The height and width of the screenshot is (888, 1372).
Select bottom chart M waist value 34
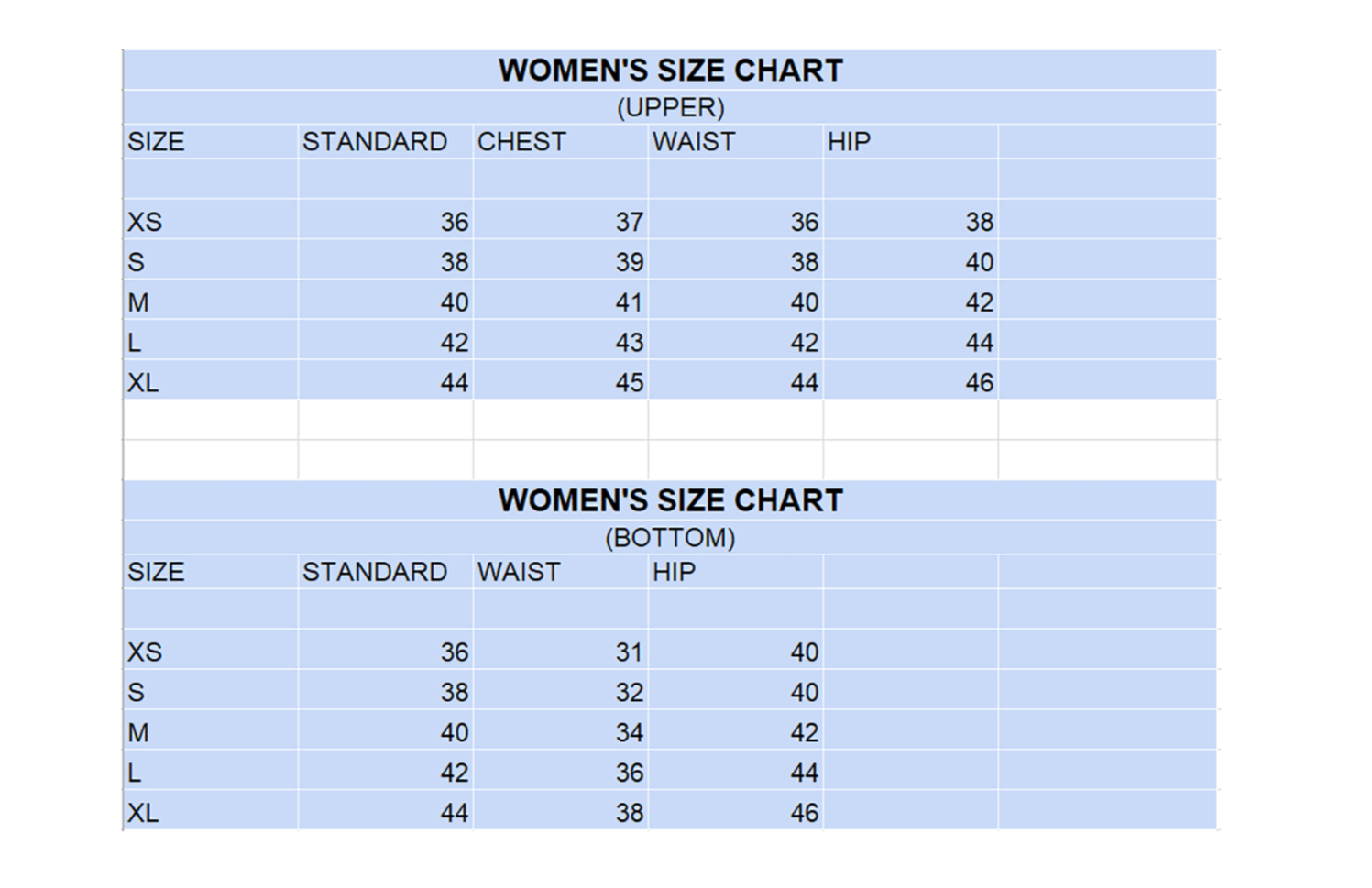pos(629,732)
